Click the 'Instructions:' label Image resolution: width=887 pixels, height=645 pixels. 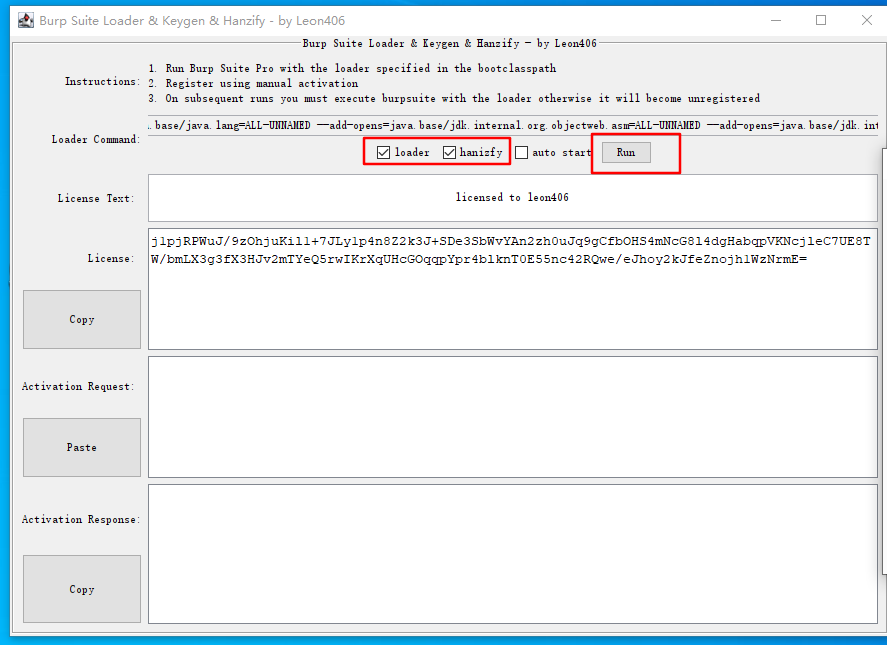(x=102, y=81)
